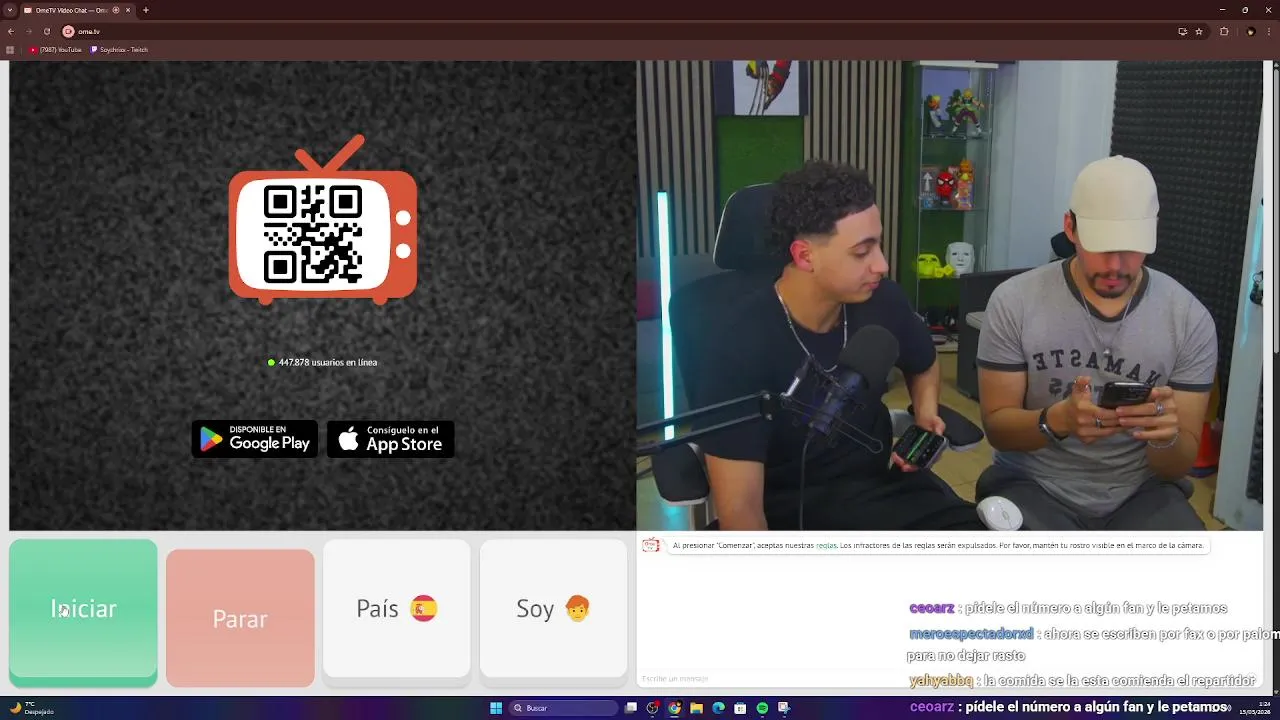Click the taskbar Buscar search box
This screenshot has height=720, width=1280.
pos(564,708)
